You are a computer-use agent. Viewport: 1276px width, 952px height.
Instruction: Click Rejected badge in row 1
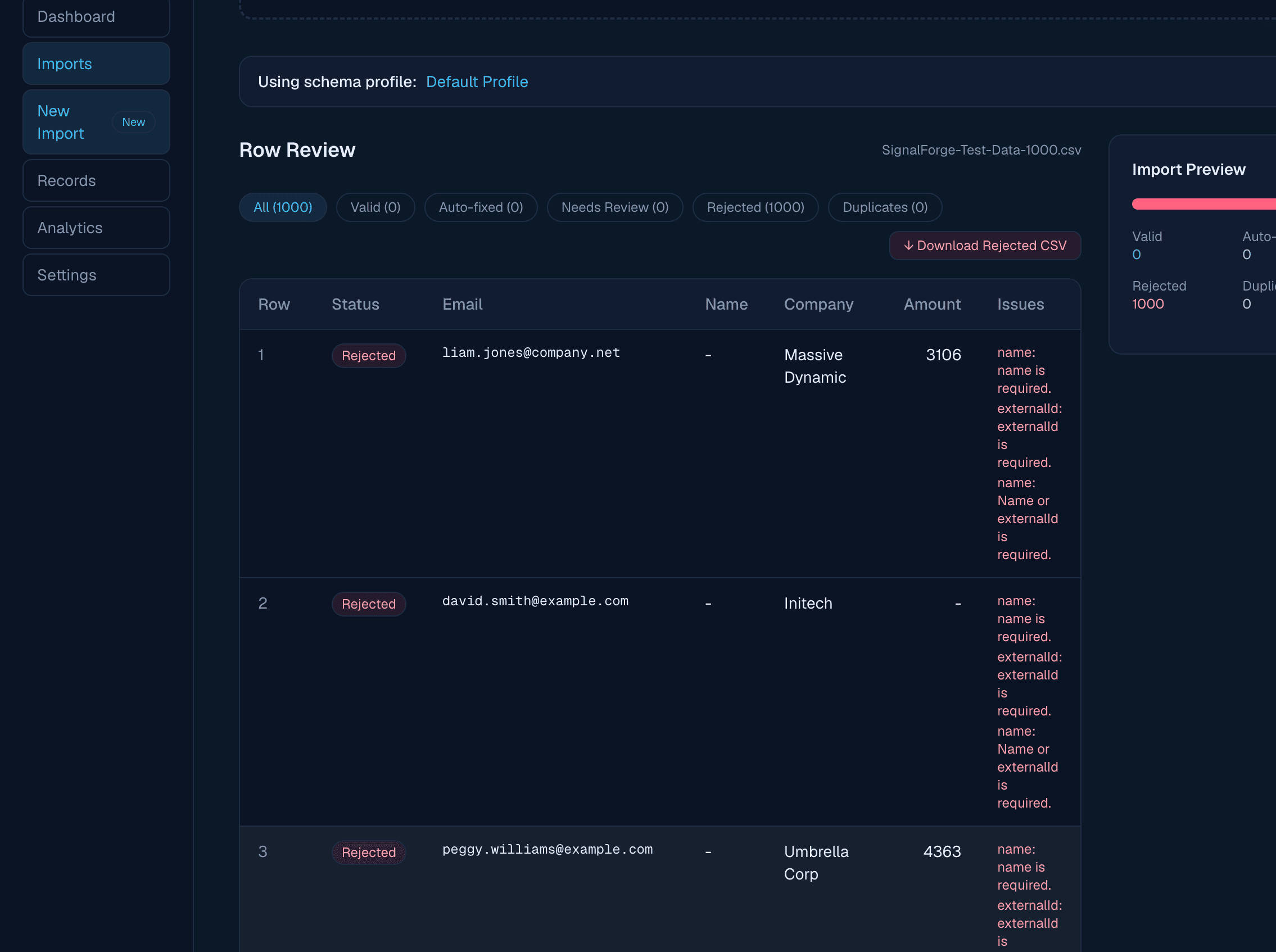click(369, 356)
